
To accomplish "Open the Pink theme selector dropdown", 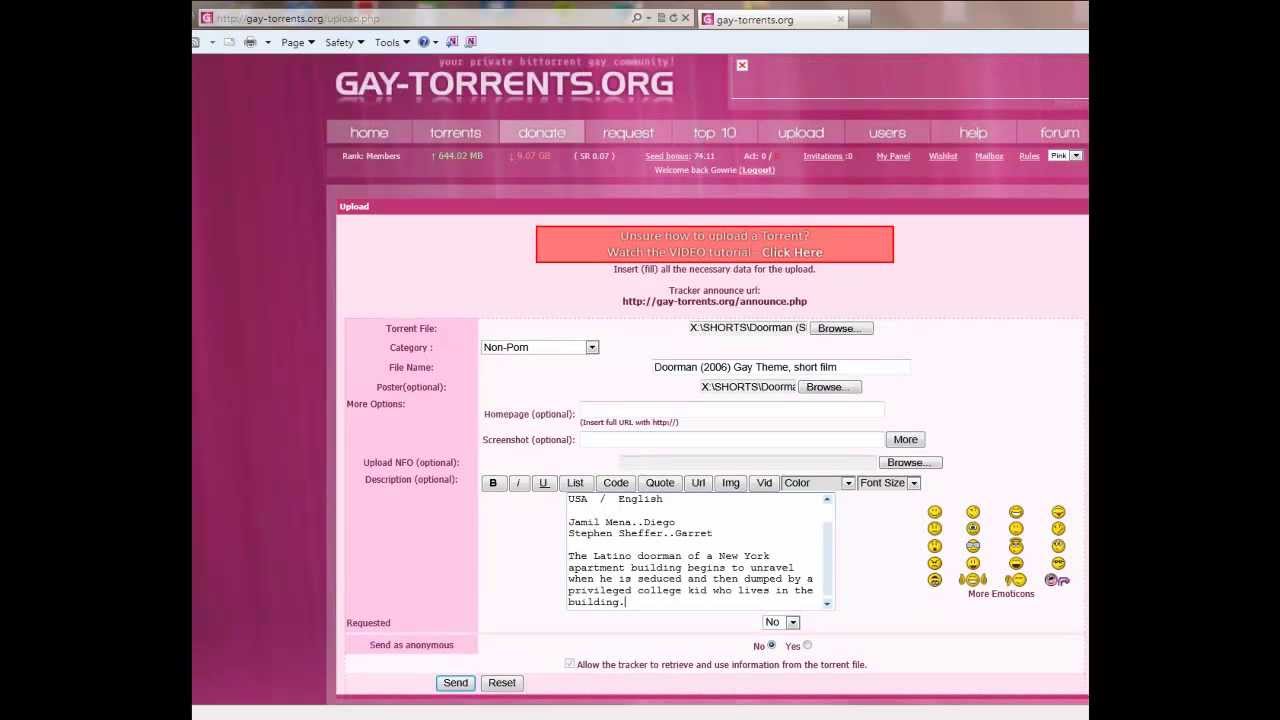I will tap(1065, 155).
